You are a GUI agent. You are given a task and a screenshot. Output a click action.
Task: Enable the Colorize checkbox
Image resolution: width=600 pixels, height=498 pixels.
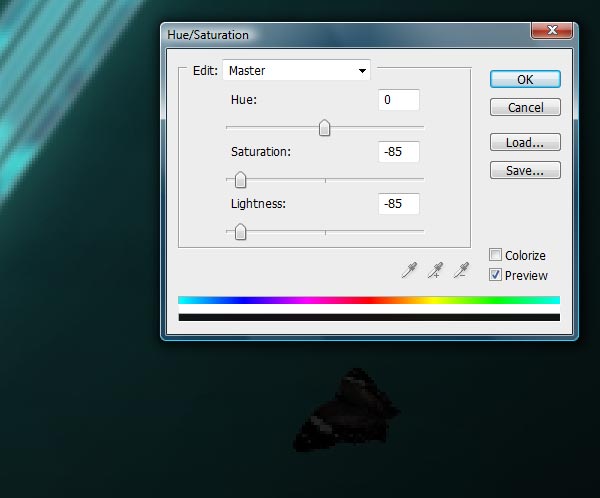pos(495,255)
